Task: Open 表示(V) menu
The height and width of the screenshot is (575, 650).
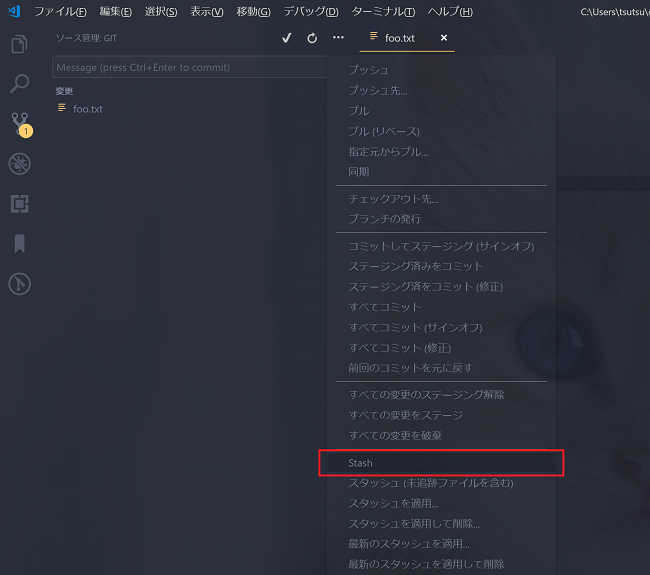Action: pyautogui.click(x=206, y=12)
